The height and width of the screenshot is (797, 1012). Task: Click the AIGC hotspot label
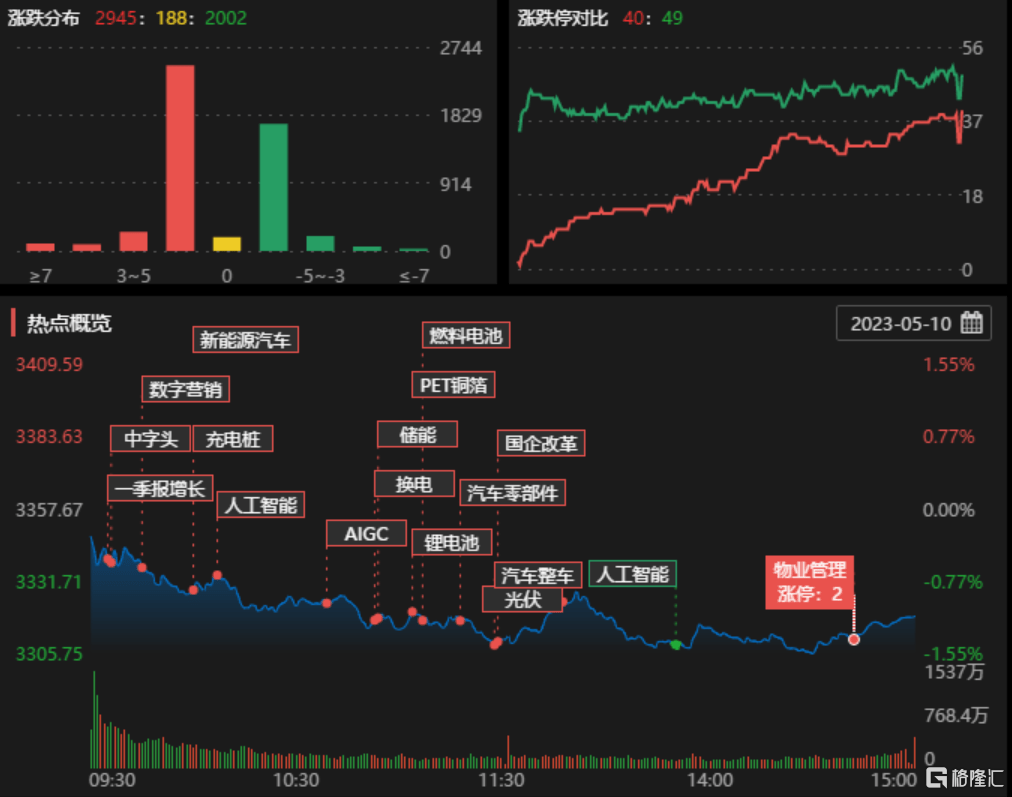point(365,534)
